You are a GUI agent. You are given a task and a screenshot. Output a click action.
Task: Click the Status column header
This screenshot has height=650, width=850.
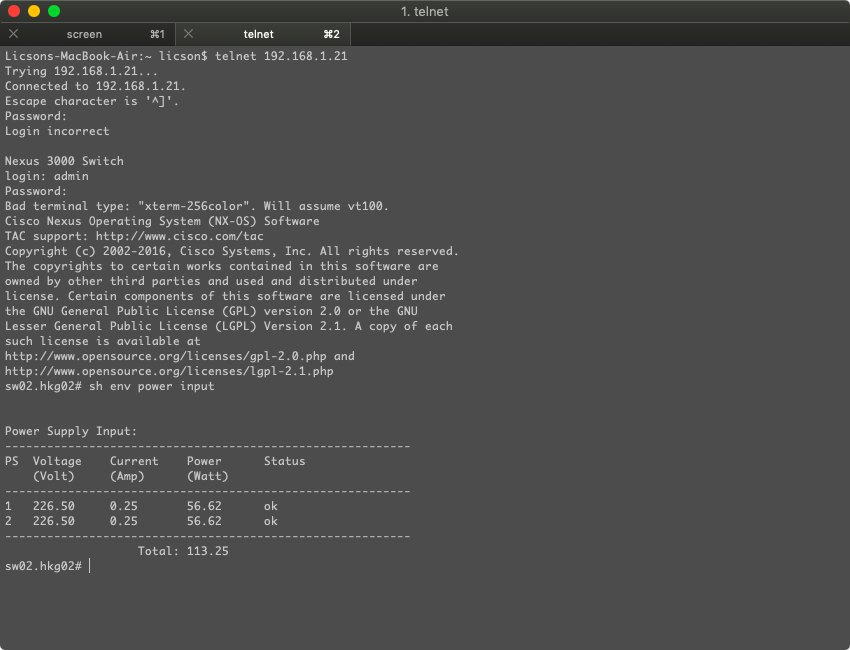click(285, 461)
